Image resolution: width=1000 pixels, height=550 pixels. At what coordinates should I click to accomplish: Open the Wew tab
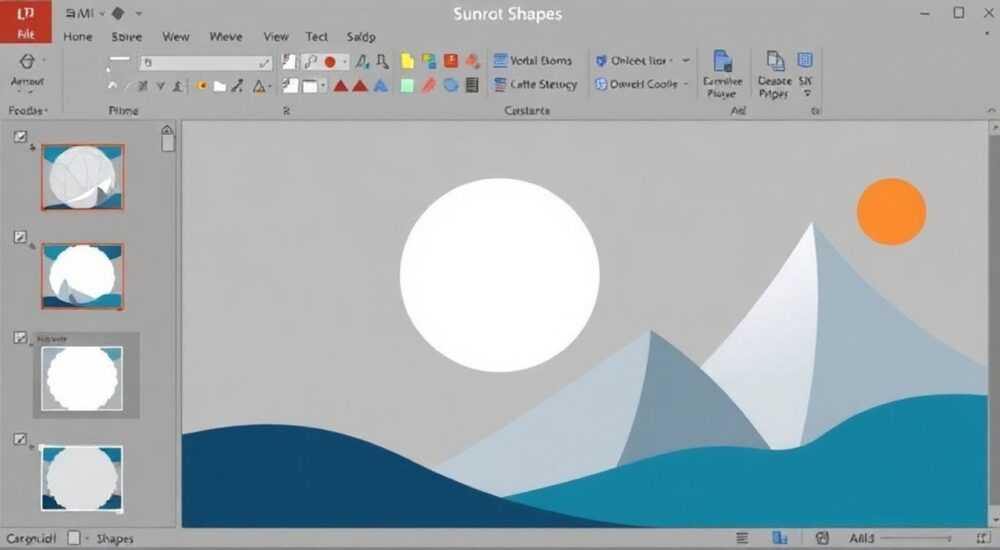175,37
